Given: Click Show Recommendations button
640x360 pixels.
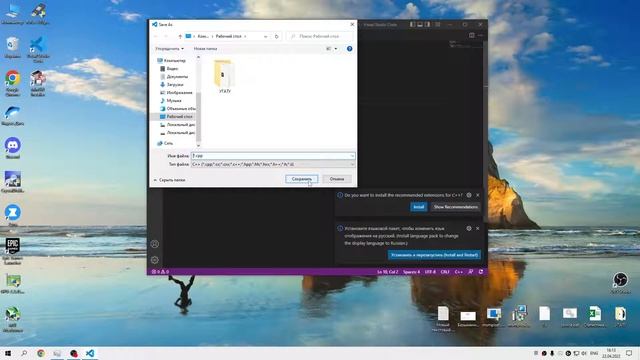Looking at the screenshot, I should point(455,207).
